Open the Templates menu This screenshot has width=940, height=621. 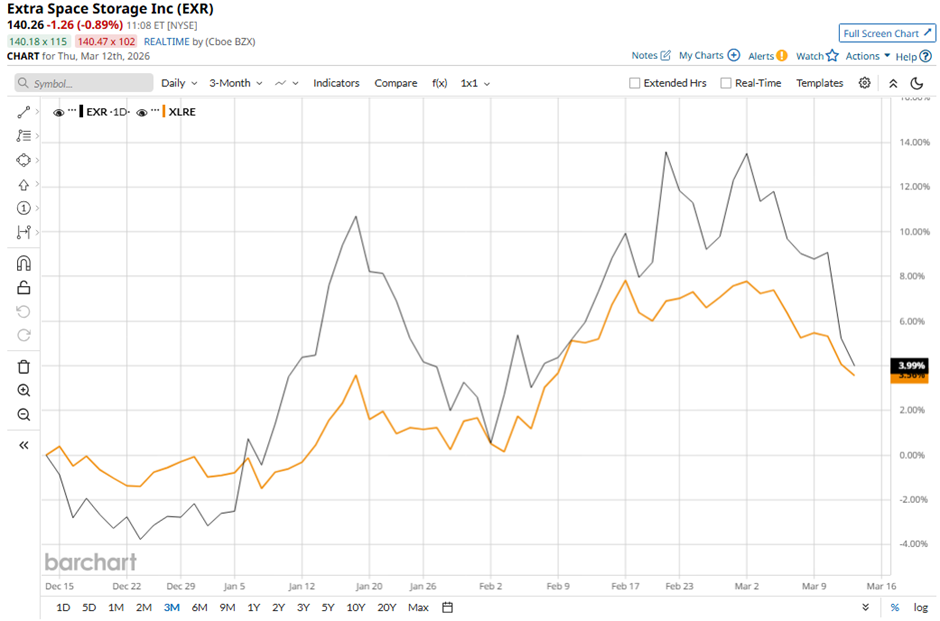click(820, 83)
